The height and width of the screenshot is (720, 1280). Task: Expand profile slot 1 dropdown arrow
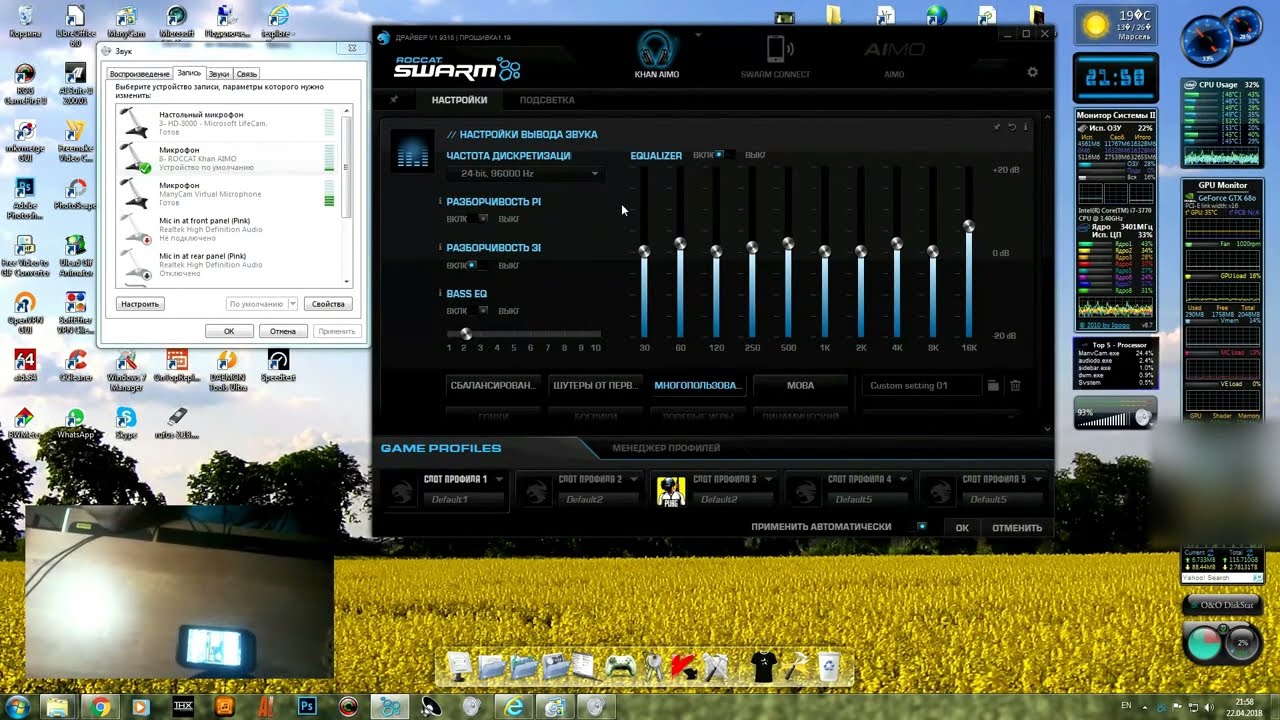click(x=499, y=479)
